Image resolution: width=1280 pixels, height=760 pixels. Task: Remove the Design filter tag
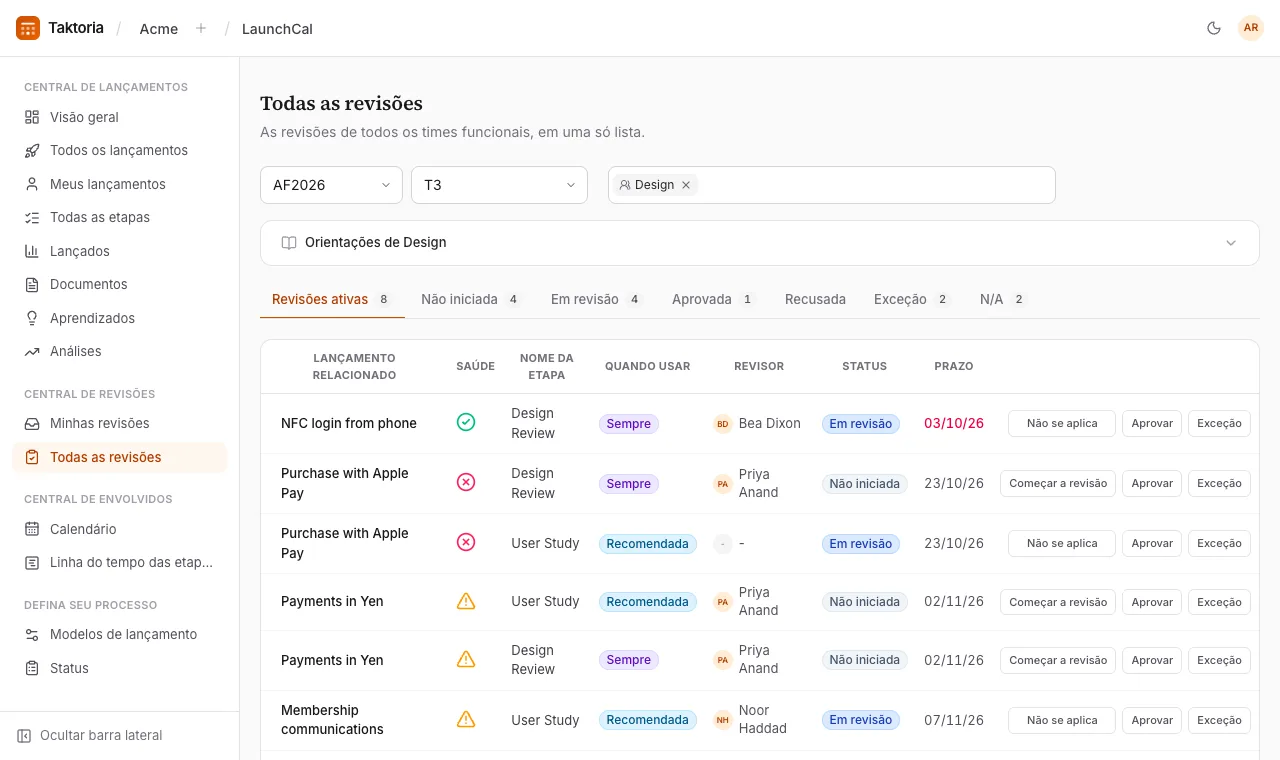686,185
